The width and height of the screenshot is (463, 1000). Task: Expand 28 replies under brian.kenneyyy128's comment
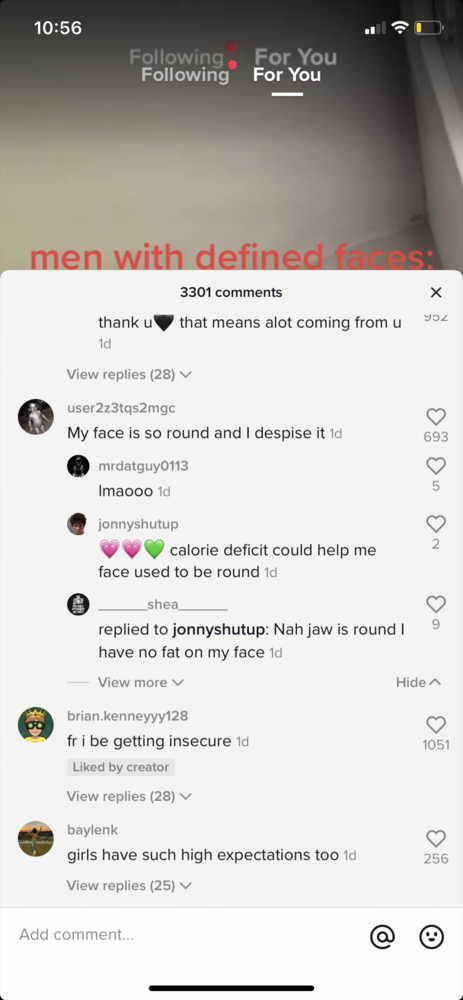coord(129,796)
